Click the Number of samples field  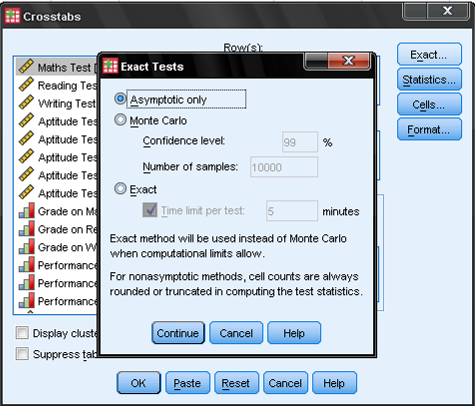pos(284,167)
